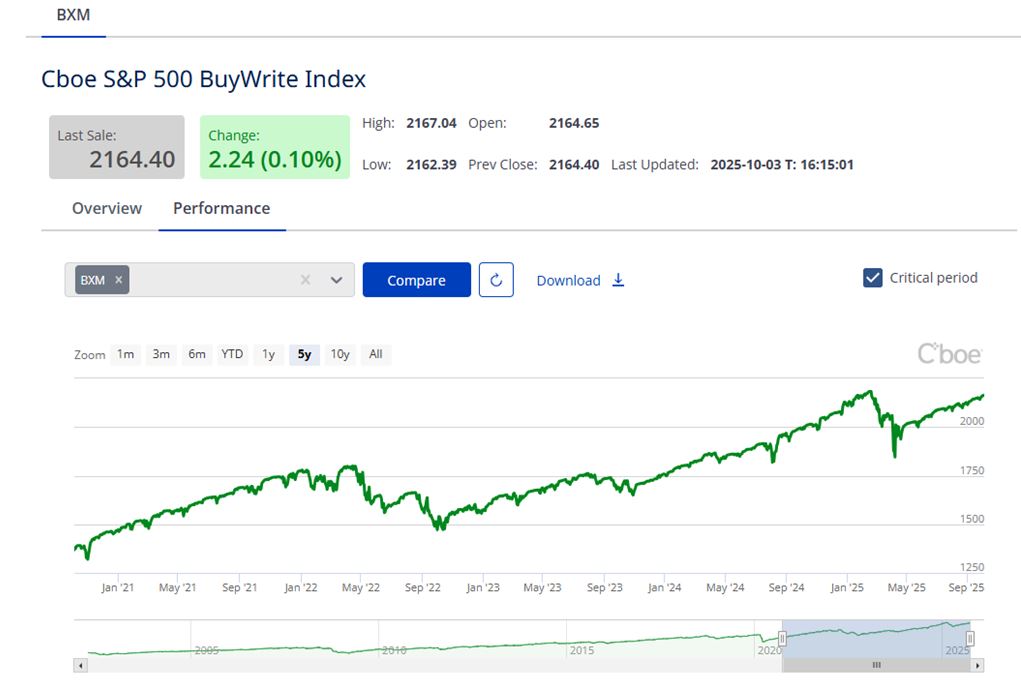The width and height of the screenshot is (1021, 681).
Task: Remove the BXM tag from selector
Action: coord(118,280)
